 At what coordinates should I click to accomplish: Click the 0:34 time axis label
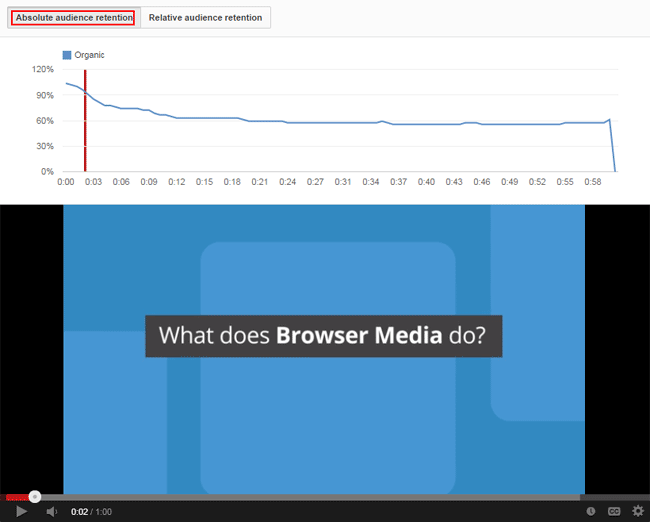tap(371, 182)
